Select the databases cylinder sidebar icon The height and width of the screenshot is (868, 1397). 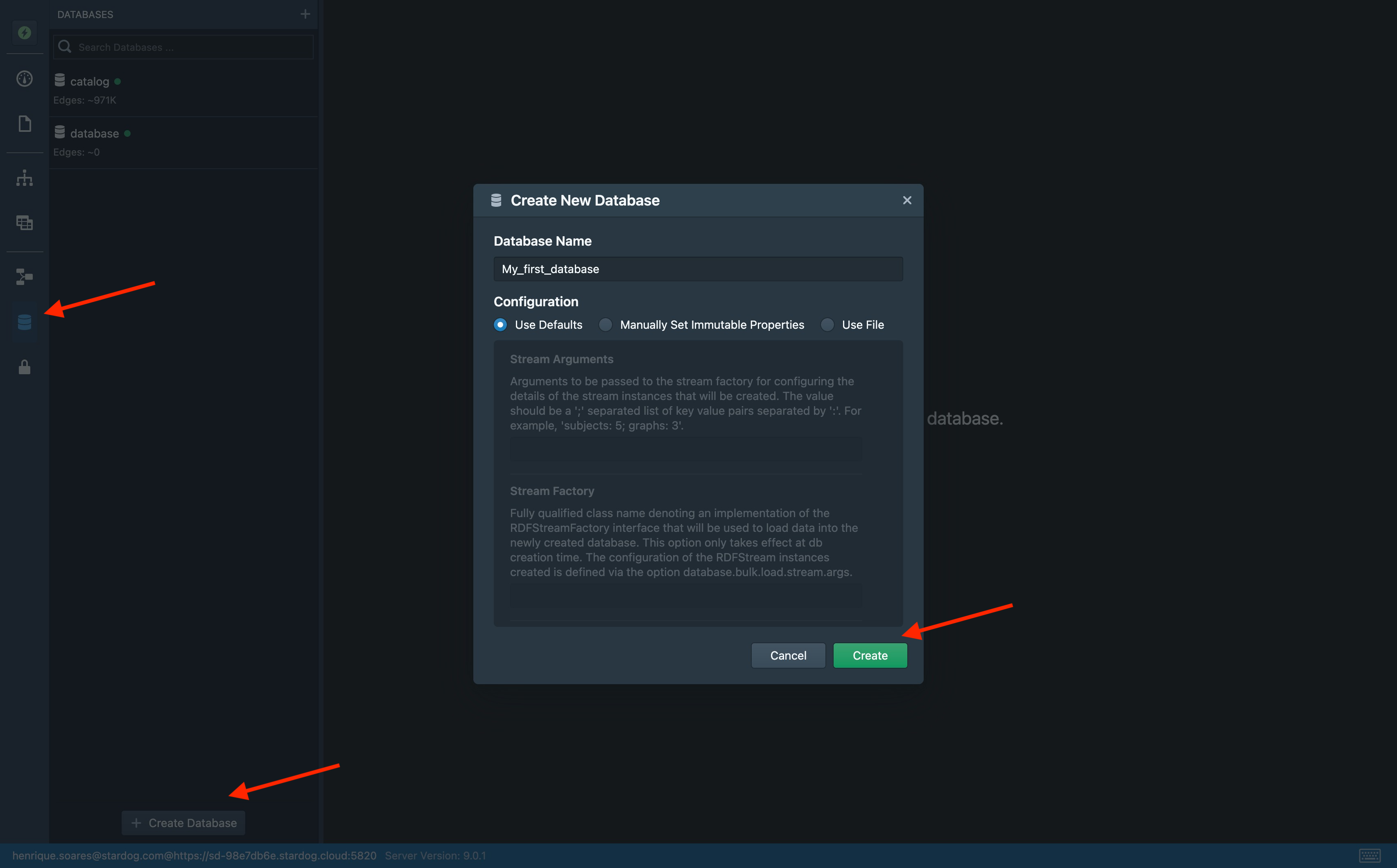(x=24, y=322)
